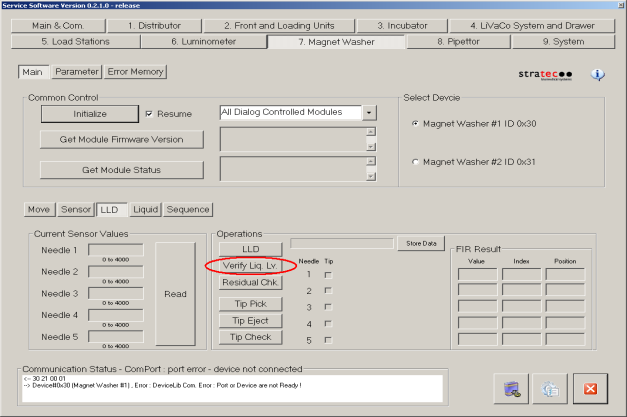Select Magnet Washer #1 ID 0x30
This screenshot has height=417, width=627.
[x=416, y=123]
